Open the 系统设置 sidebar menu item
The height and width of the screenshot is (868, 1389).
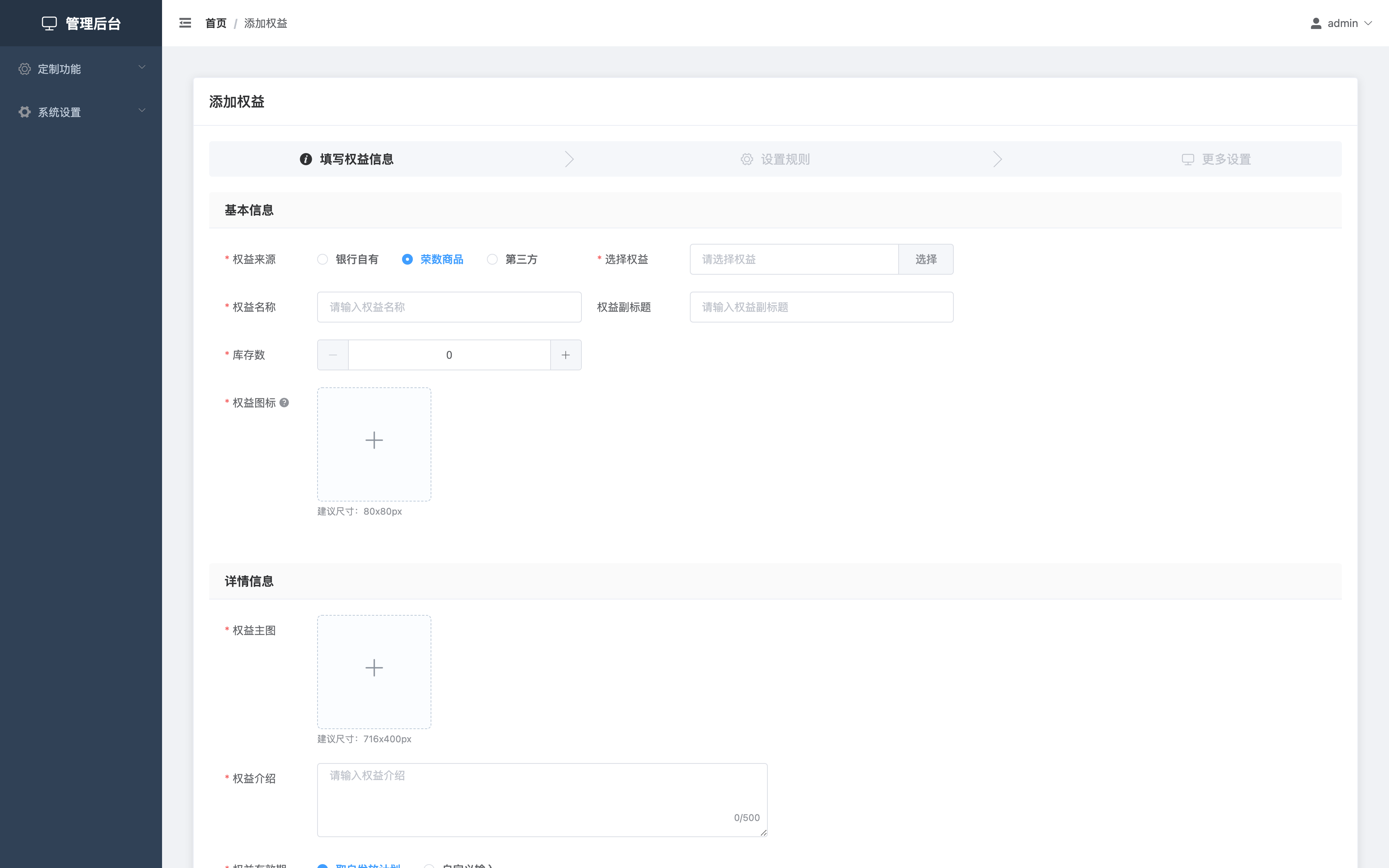pos(81,112)
